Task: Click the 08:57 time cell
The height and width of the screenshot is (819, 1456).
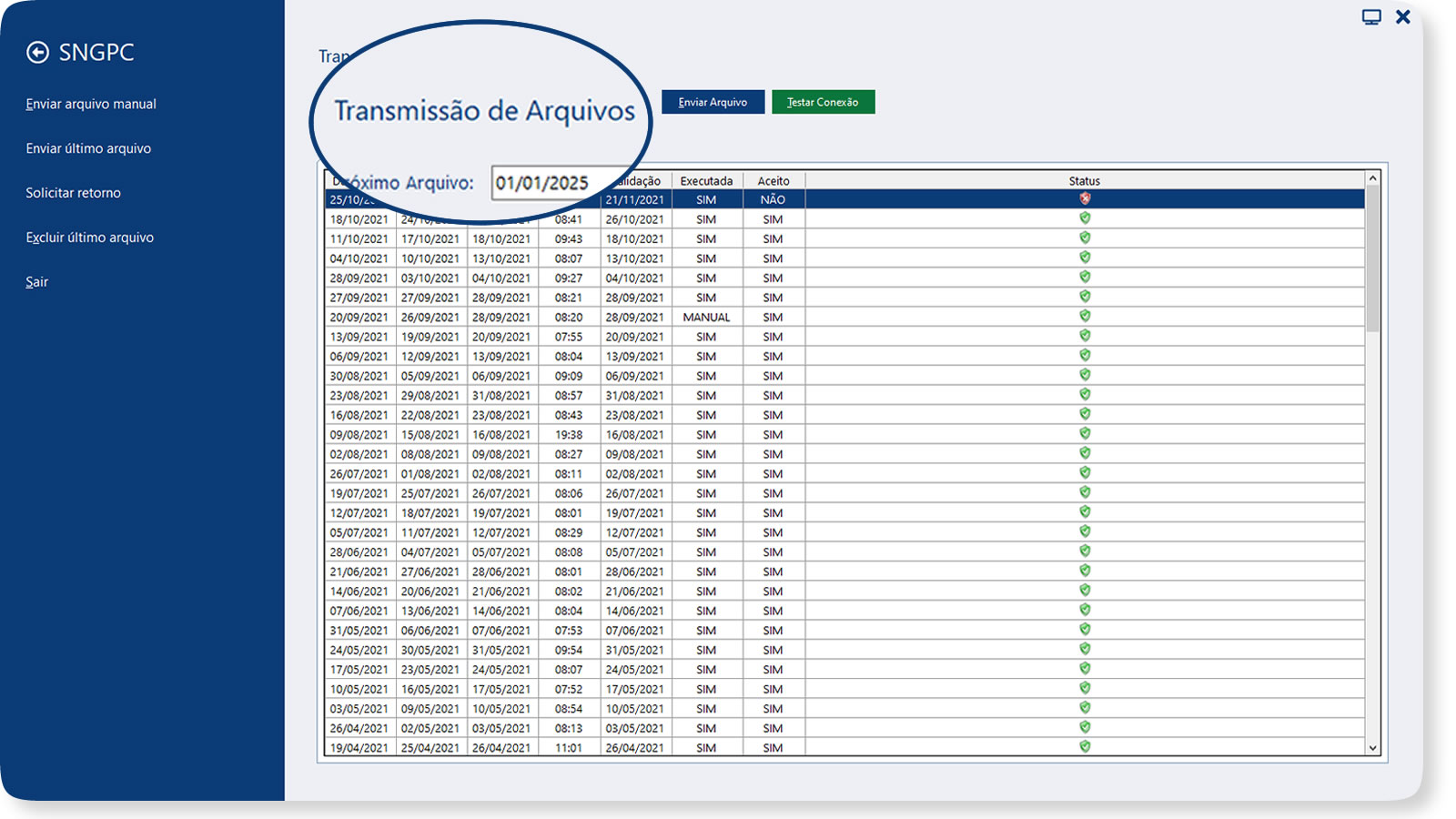Action: [569, 396]
